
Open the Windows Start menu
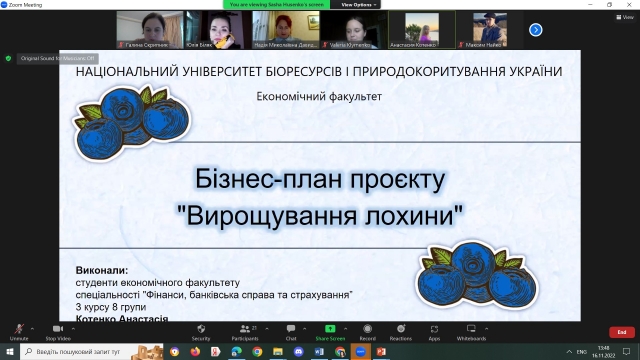pos(10,351)
